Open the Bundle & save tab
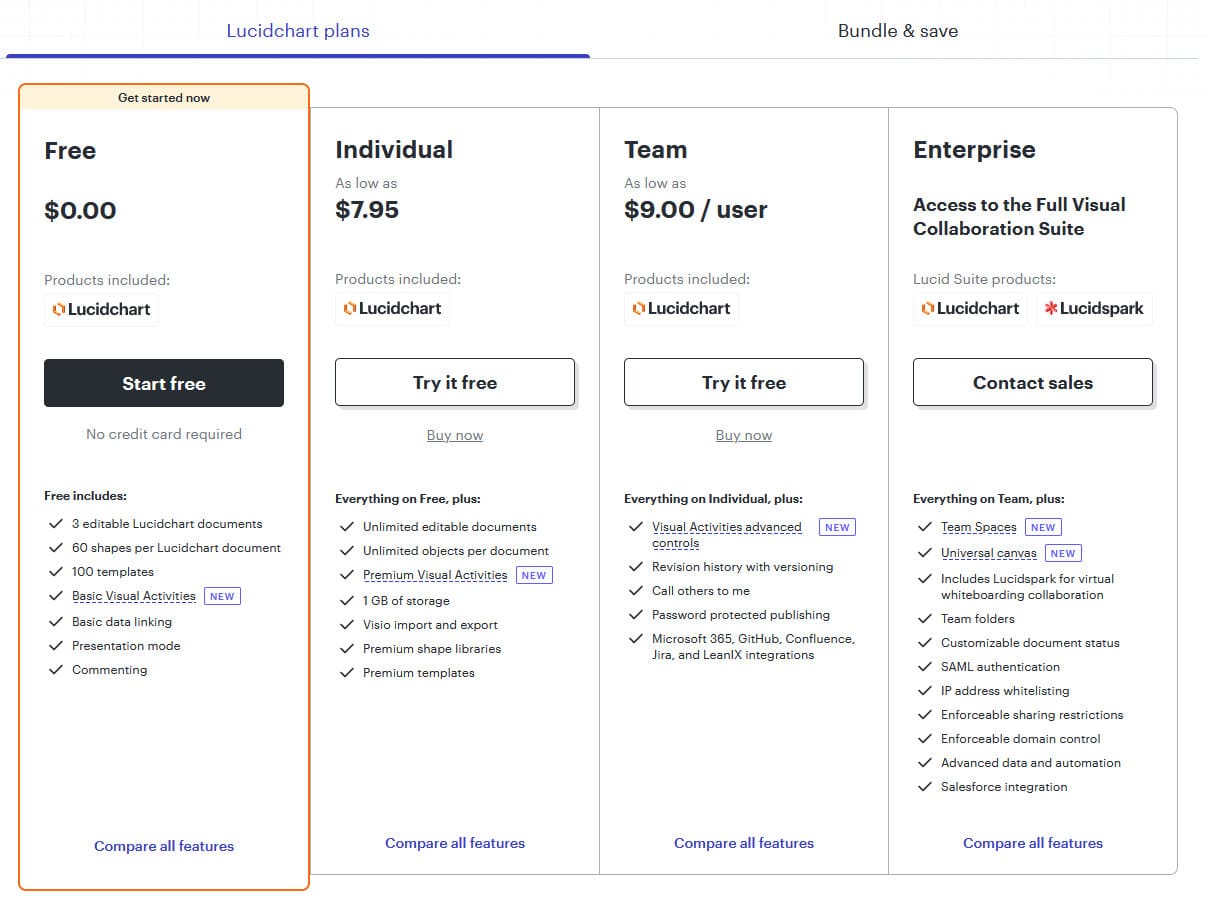The image size is (1206, 907). click(897, 31)
